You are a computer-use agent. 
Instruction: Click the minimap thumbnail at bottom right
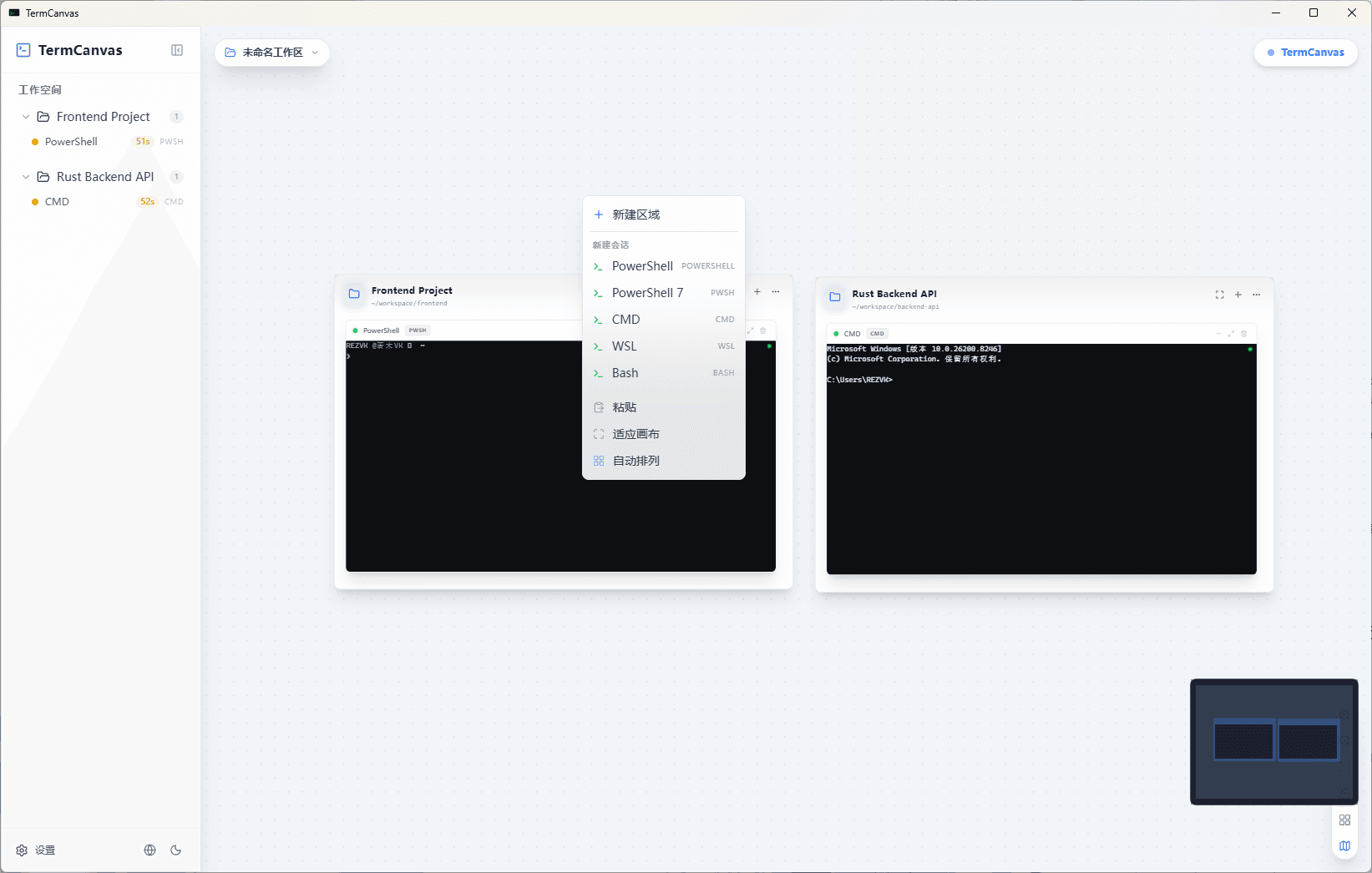pos(1273,741)
